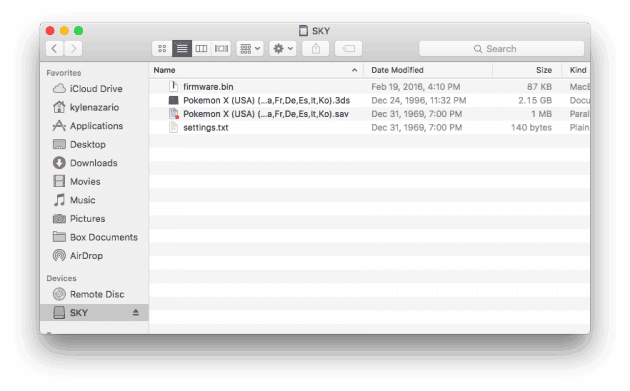Select the Pokemon X .sav file icon

point(173,114)
